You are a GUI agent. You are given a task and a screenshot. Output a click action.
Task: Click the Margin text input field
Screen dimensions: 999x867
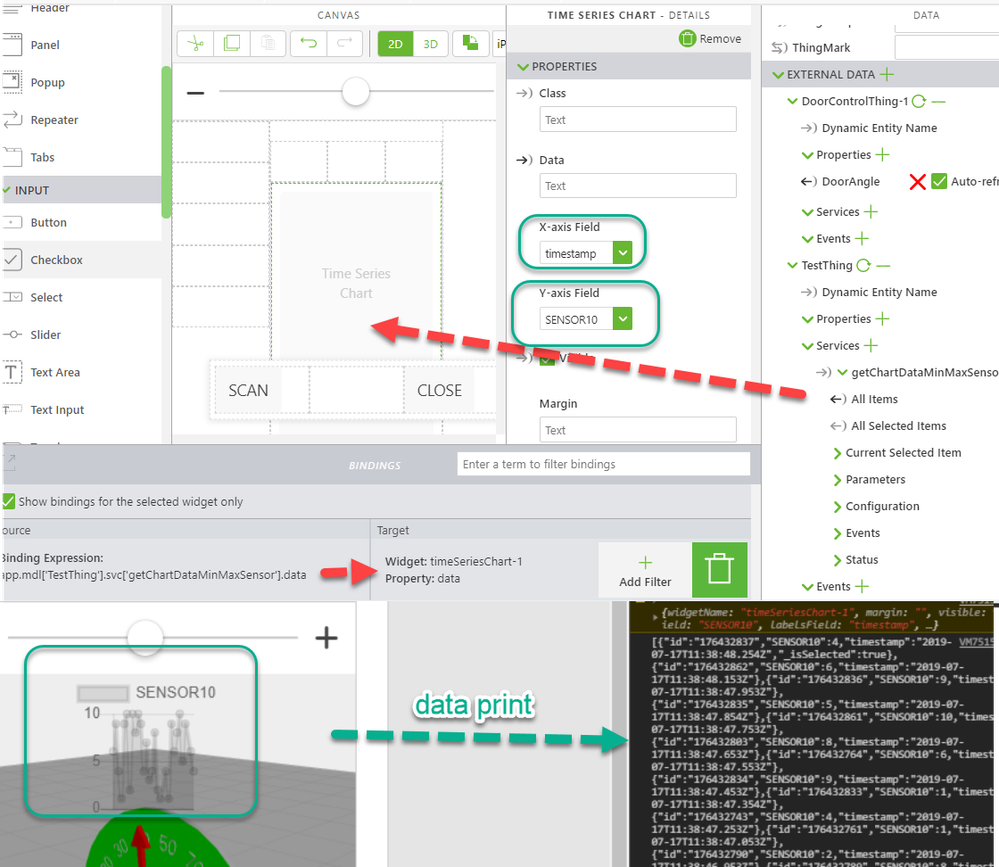638,430
